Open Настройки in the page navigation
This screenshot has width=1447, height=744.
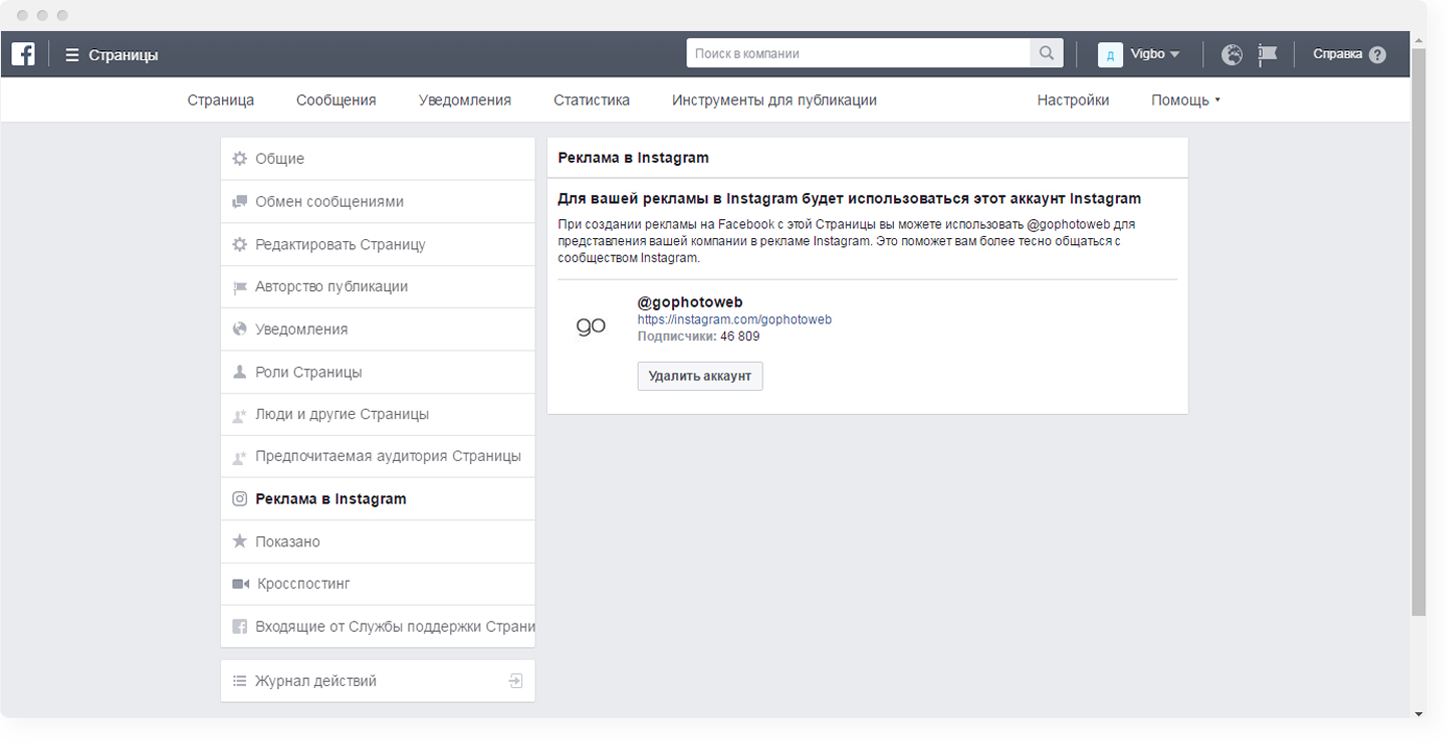click(x=1072, y=100)
